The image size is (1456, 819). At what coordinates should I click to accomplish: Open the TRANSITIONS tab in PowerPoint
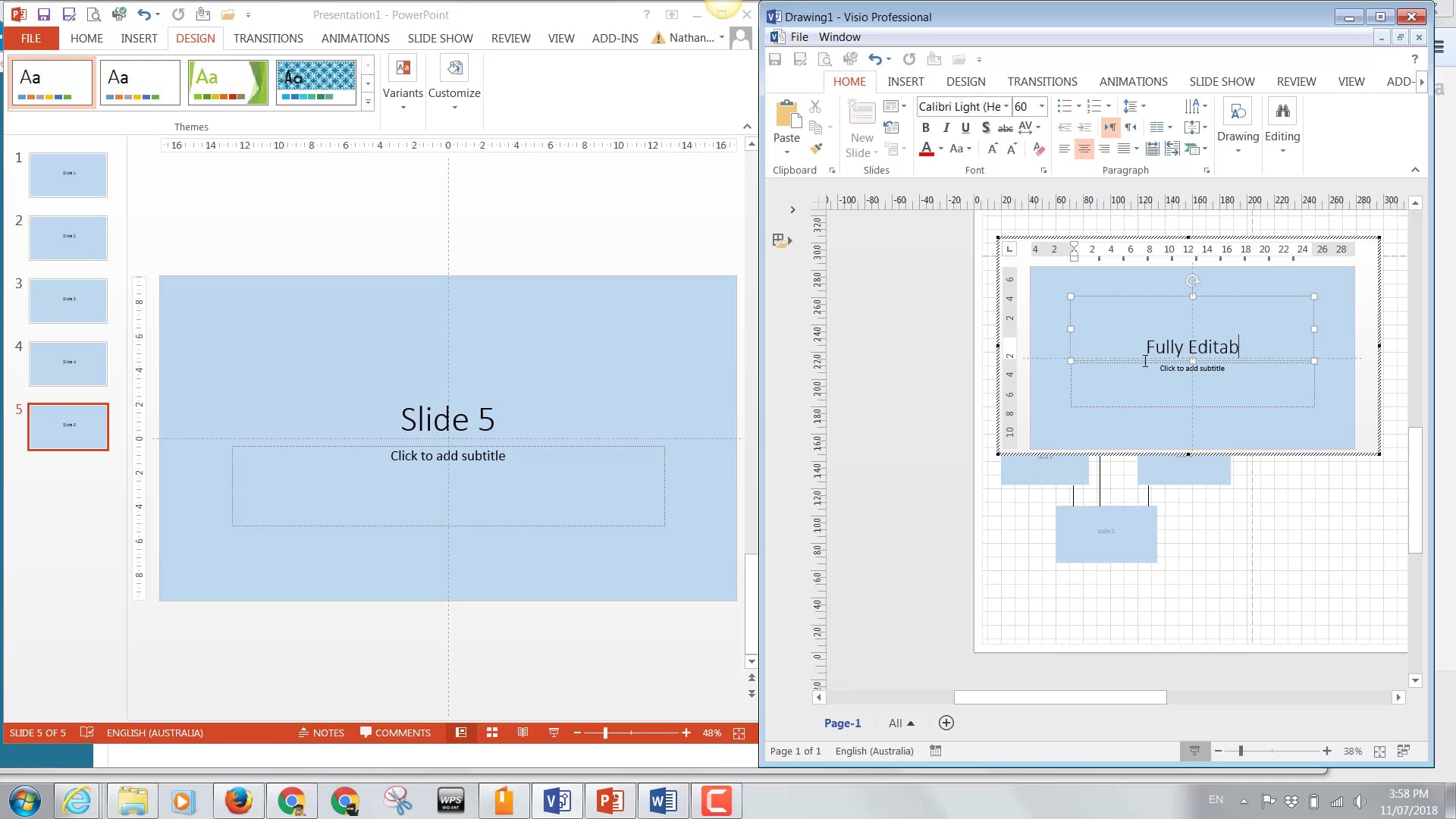click(x=268, y=38)
